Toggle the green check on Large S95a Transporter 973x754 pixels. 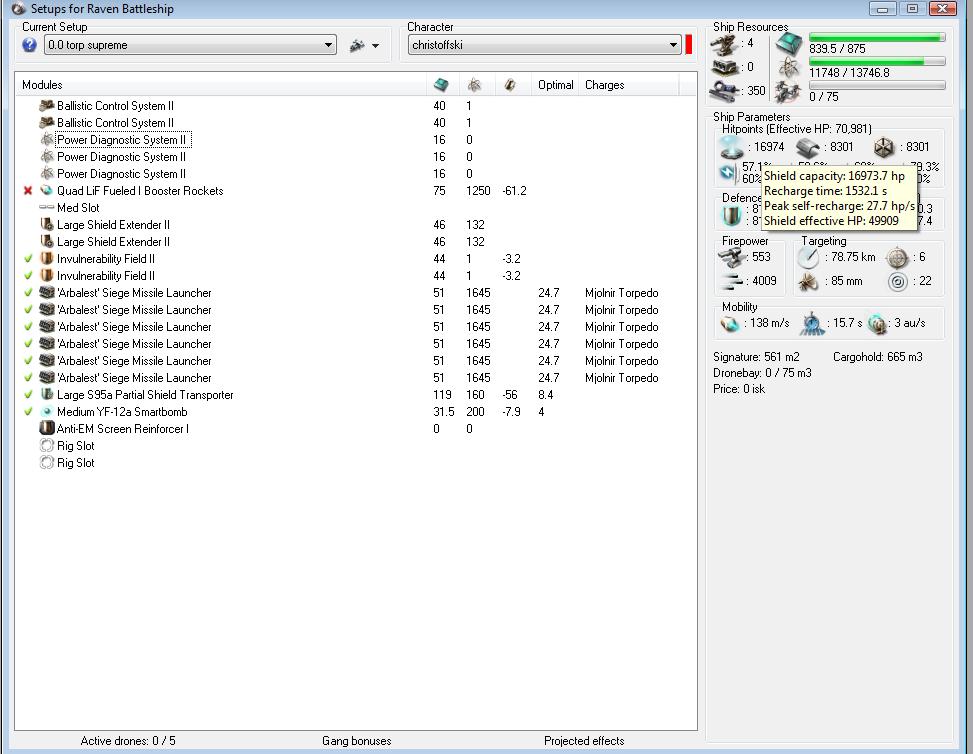coord(28,395)
